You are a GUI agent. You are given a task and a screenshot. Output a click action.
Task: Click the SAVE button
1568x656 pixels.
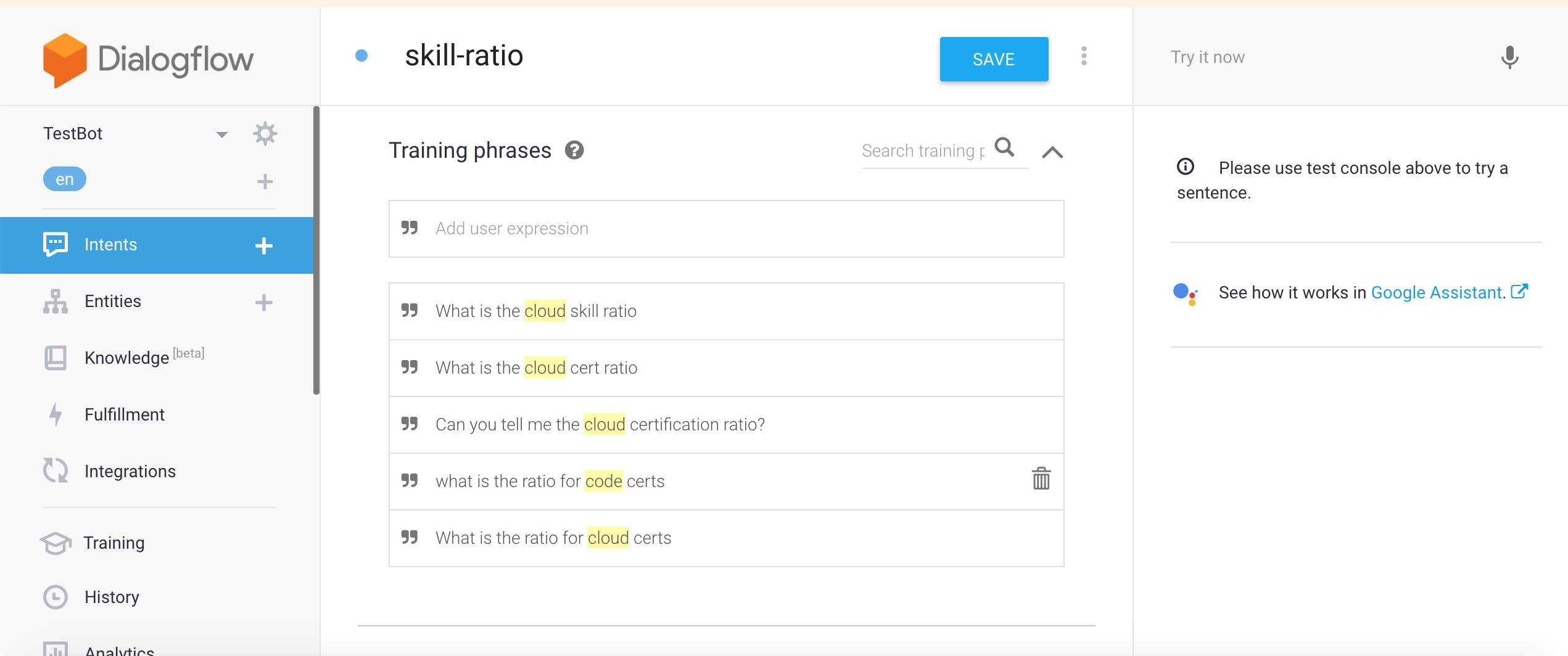click(993, 59)
